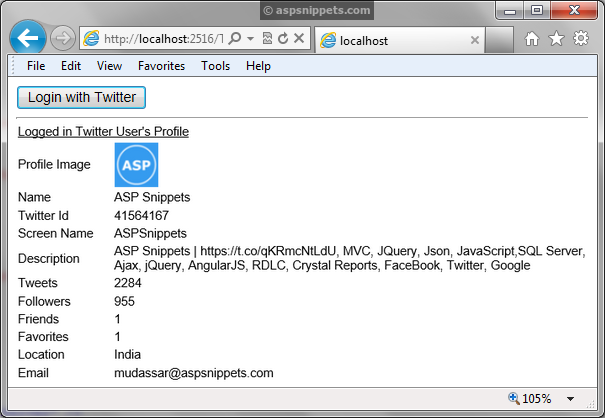This screenshot has width=605, height=418.
Task: Close the localhost tab
Action: pos(475,40)
